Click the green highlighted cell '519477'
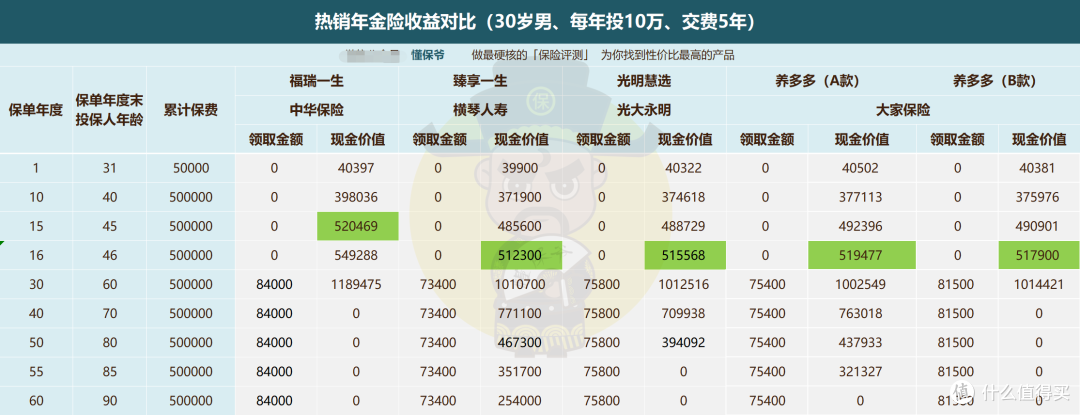 [x=862, y=255]
